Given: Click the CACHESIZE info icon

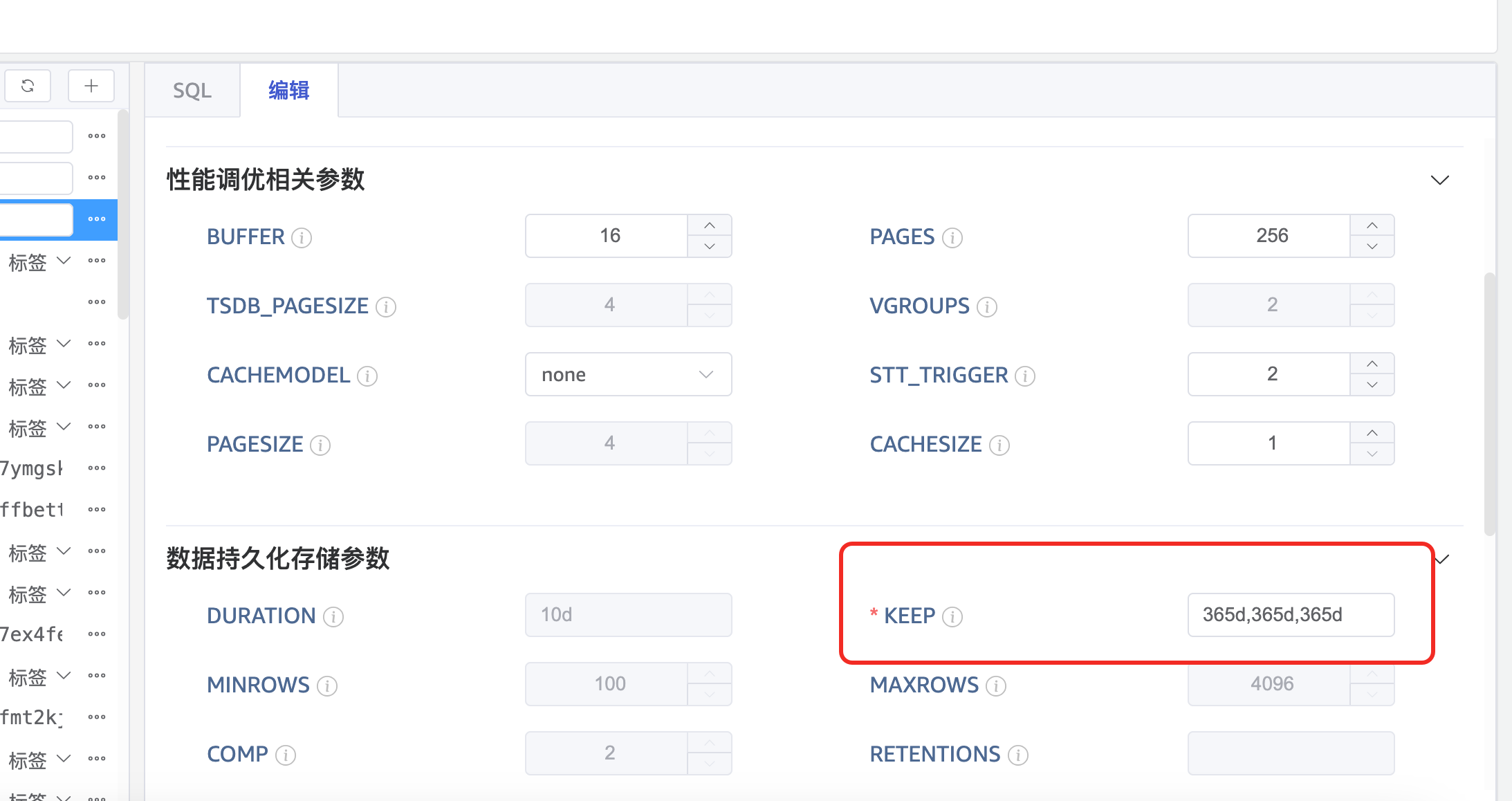Looking at the screenshot, I should pyautogui.click(x=999, y=445).
